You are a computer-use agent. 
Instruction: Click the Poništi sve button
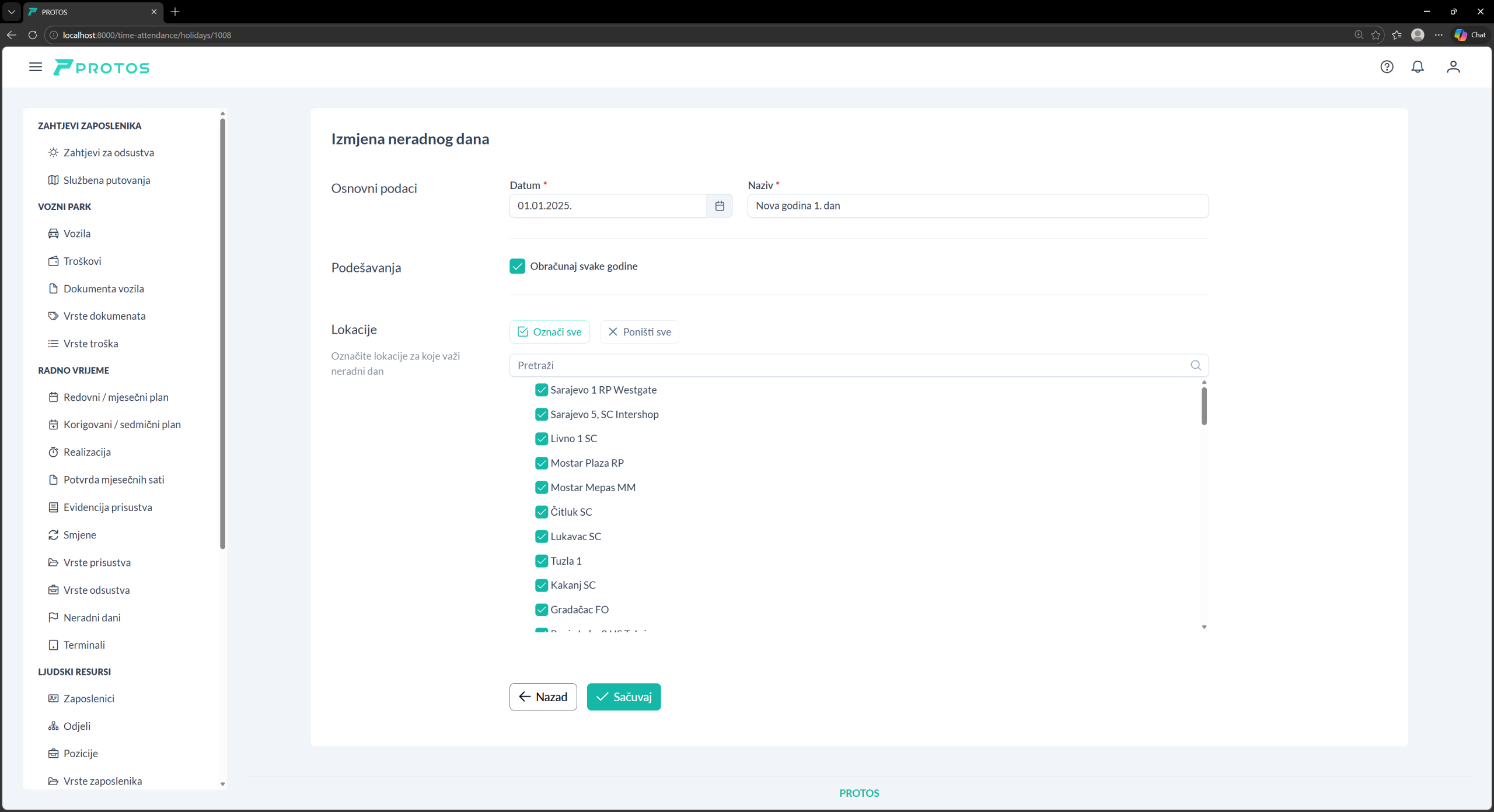[x=639, y=332]
